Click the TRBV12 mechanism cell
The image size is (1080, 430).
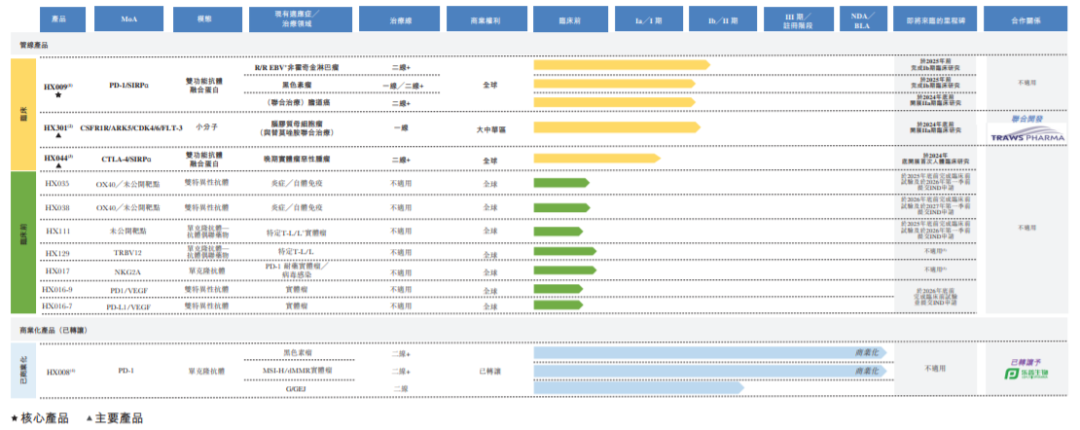click(126, 253)
